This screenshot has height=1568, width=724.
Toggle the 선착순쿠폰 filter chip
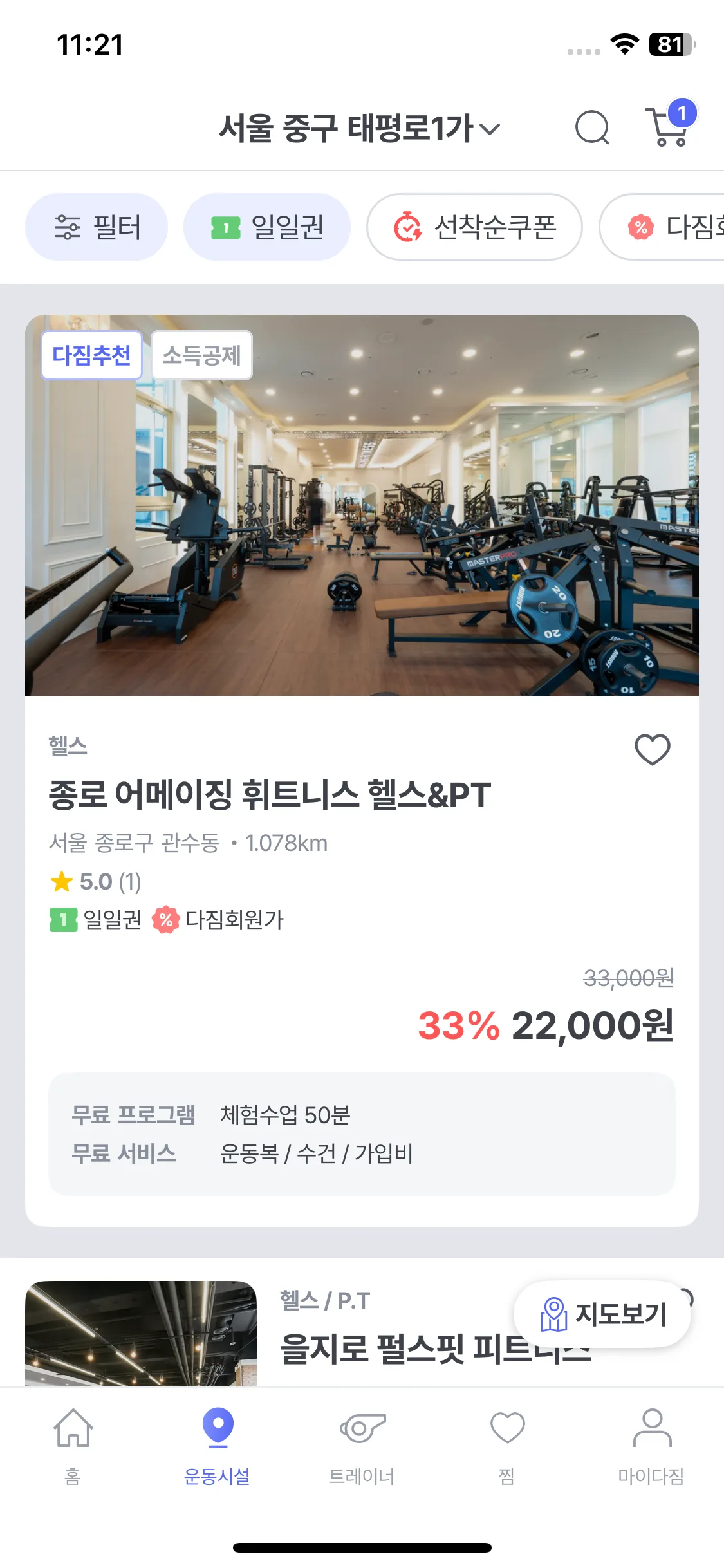pos(474,227)
